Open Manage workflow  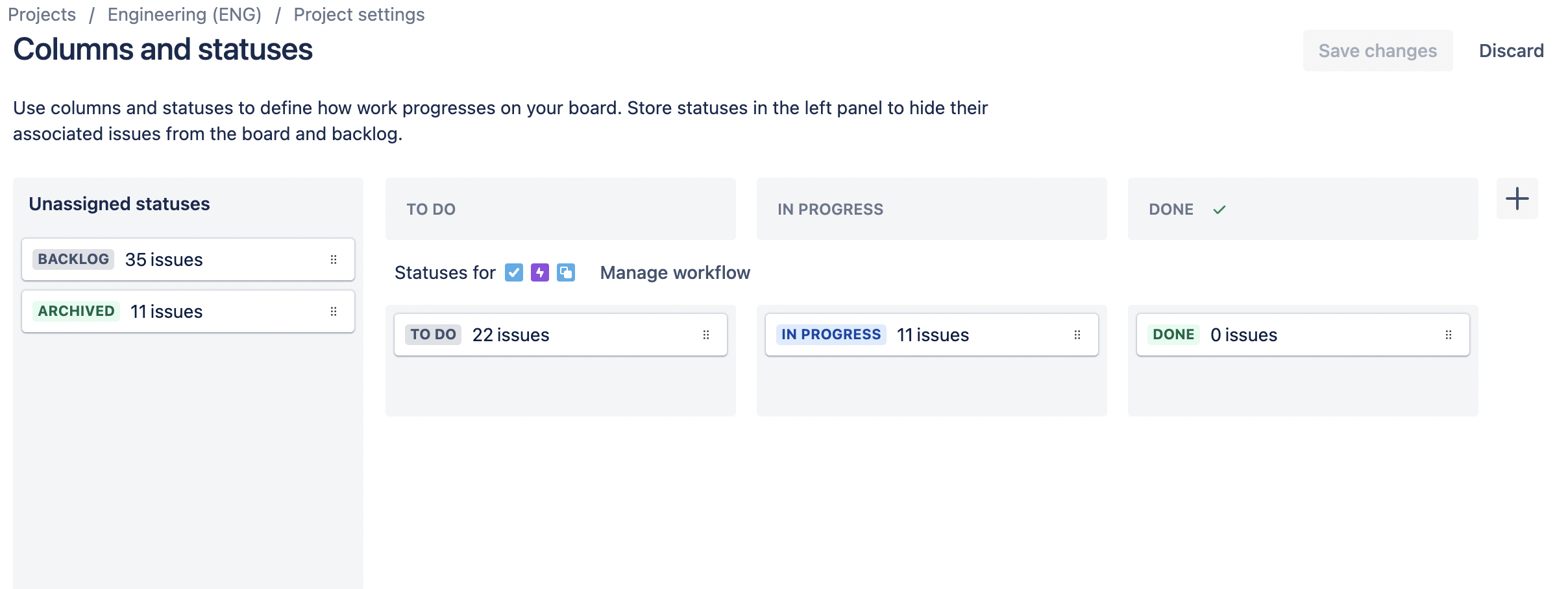(x=675, y=272)
